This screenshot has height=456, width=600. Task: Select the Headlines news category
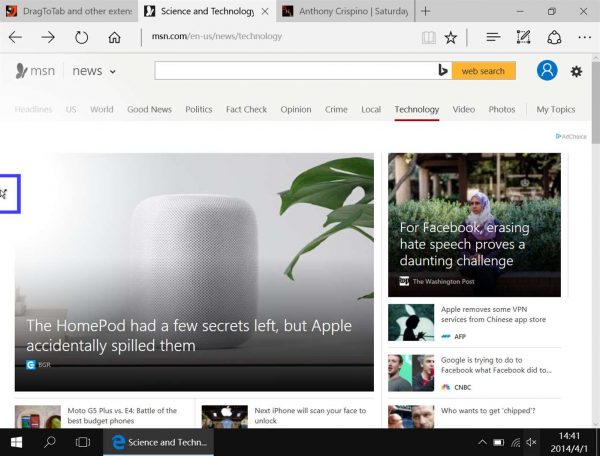coord(33,109)
